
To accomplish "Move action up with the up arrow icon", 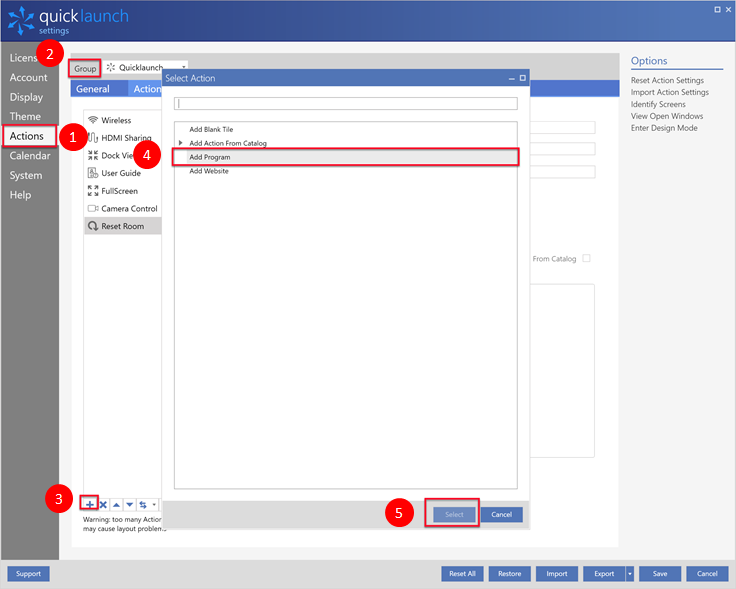I will click(116, 505).
